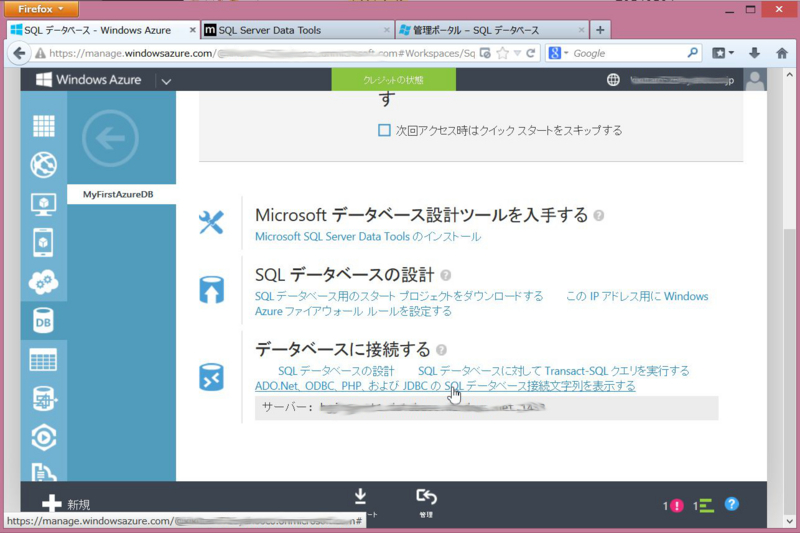The width and height of the screenshot is (800, 533).
Task: Click Microsoft SQL Server Data Tools のインストール link
Action: coord(368,237)
